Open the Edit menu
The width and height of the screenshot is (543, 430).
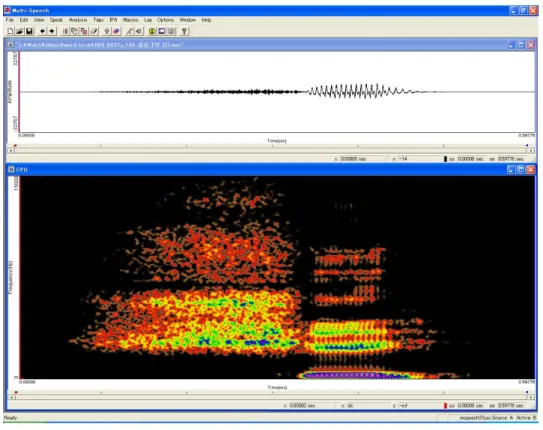pyautogui.click(x=24, y=20)
